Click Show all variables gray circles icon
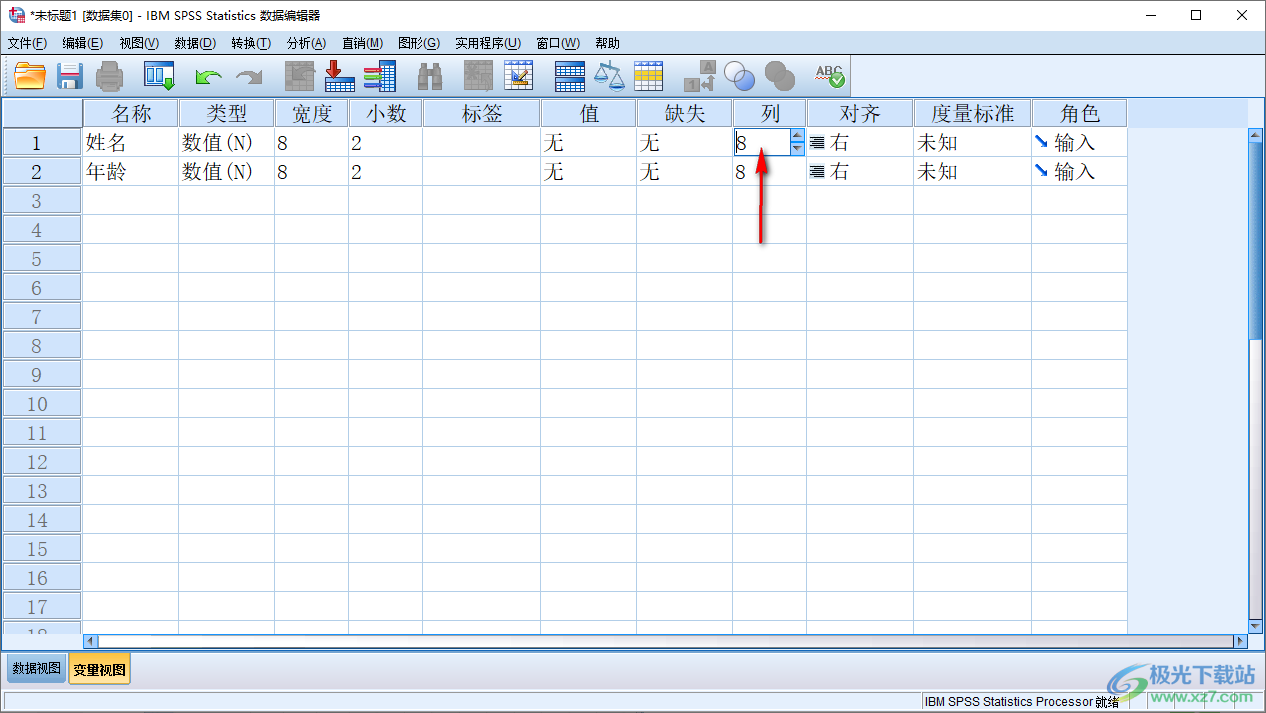 [779, 76]
